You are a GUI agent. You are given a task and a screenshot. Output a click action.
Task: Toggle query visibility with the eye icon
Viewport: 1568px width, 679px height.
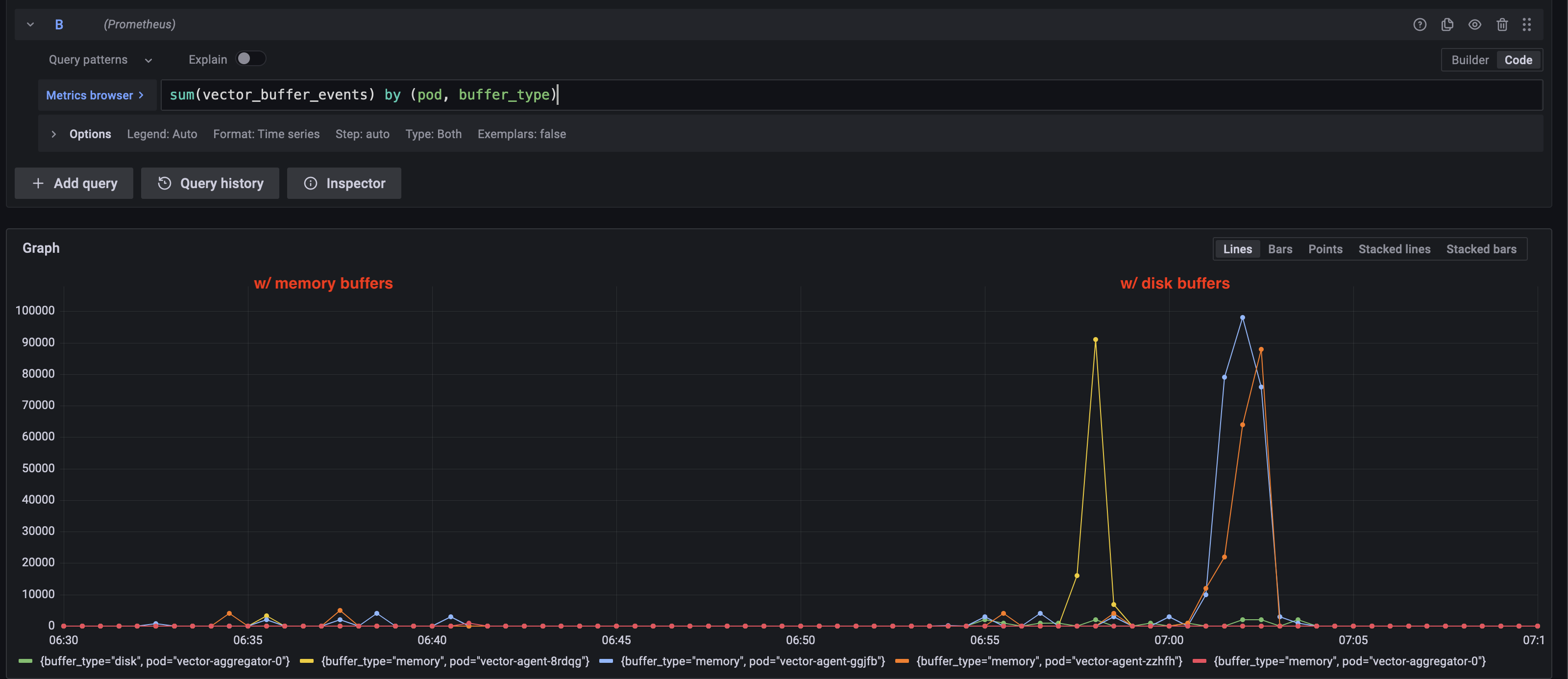point(1475,24)
